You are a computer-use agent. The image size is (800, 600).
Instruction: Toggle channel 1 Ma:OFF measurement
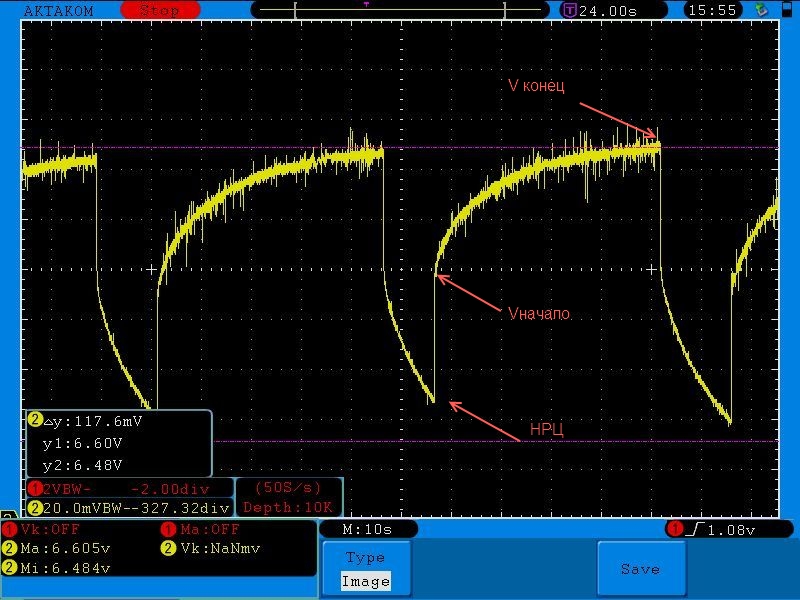point(209,529)
